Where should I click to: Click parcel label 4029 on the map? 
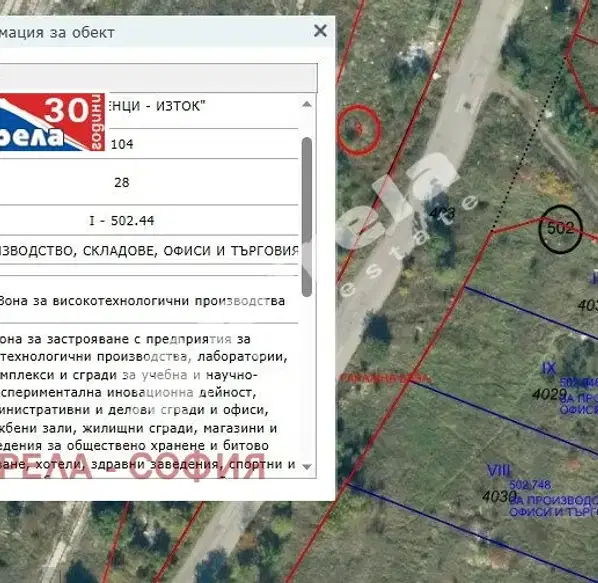click(x=549, y=394)
